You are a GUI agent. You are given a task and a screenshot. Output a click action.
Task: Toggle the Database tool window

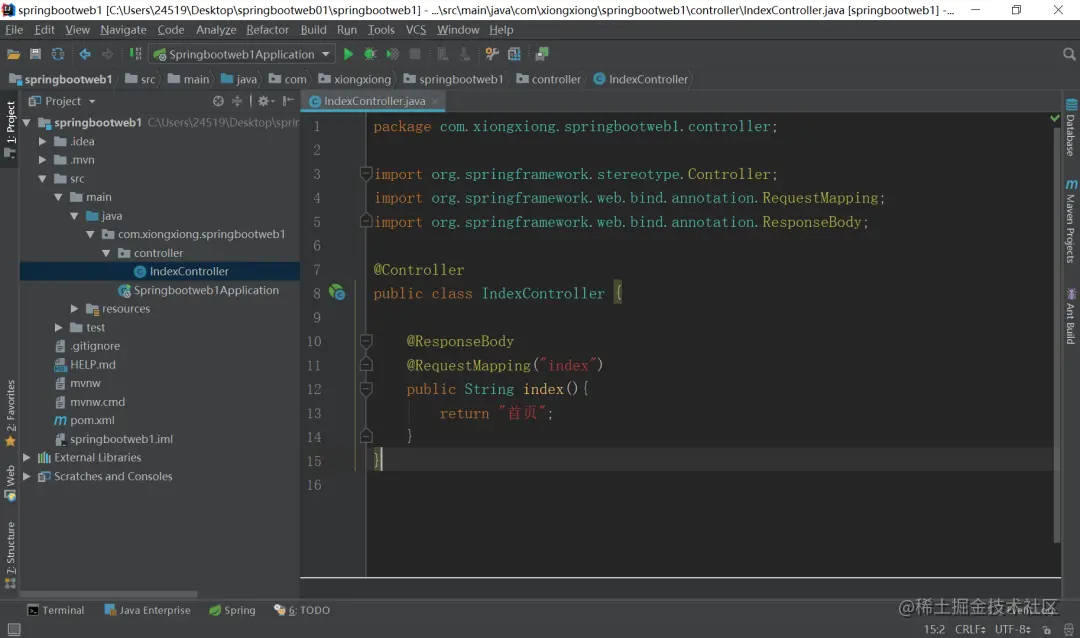coord(1070,128)
